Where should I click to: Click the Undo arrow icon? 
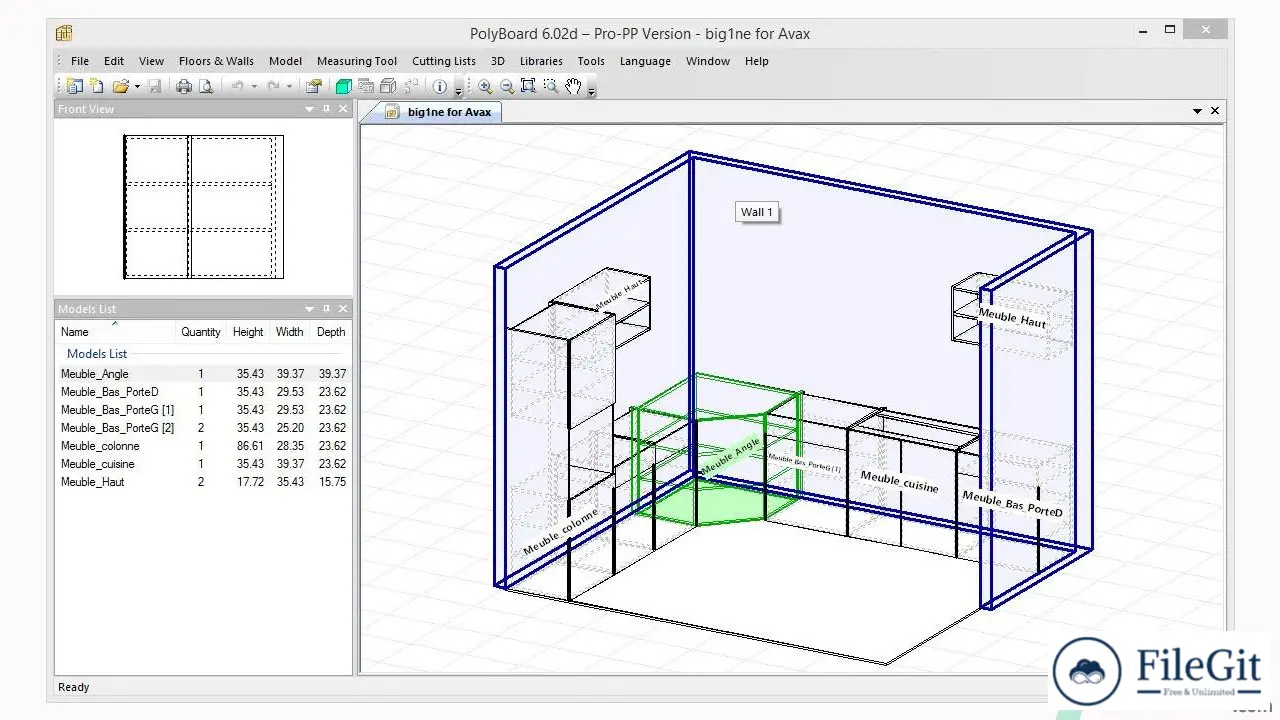237,87
